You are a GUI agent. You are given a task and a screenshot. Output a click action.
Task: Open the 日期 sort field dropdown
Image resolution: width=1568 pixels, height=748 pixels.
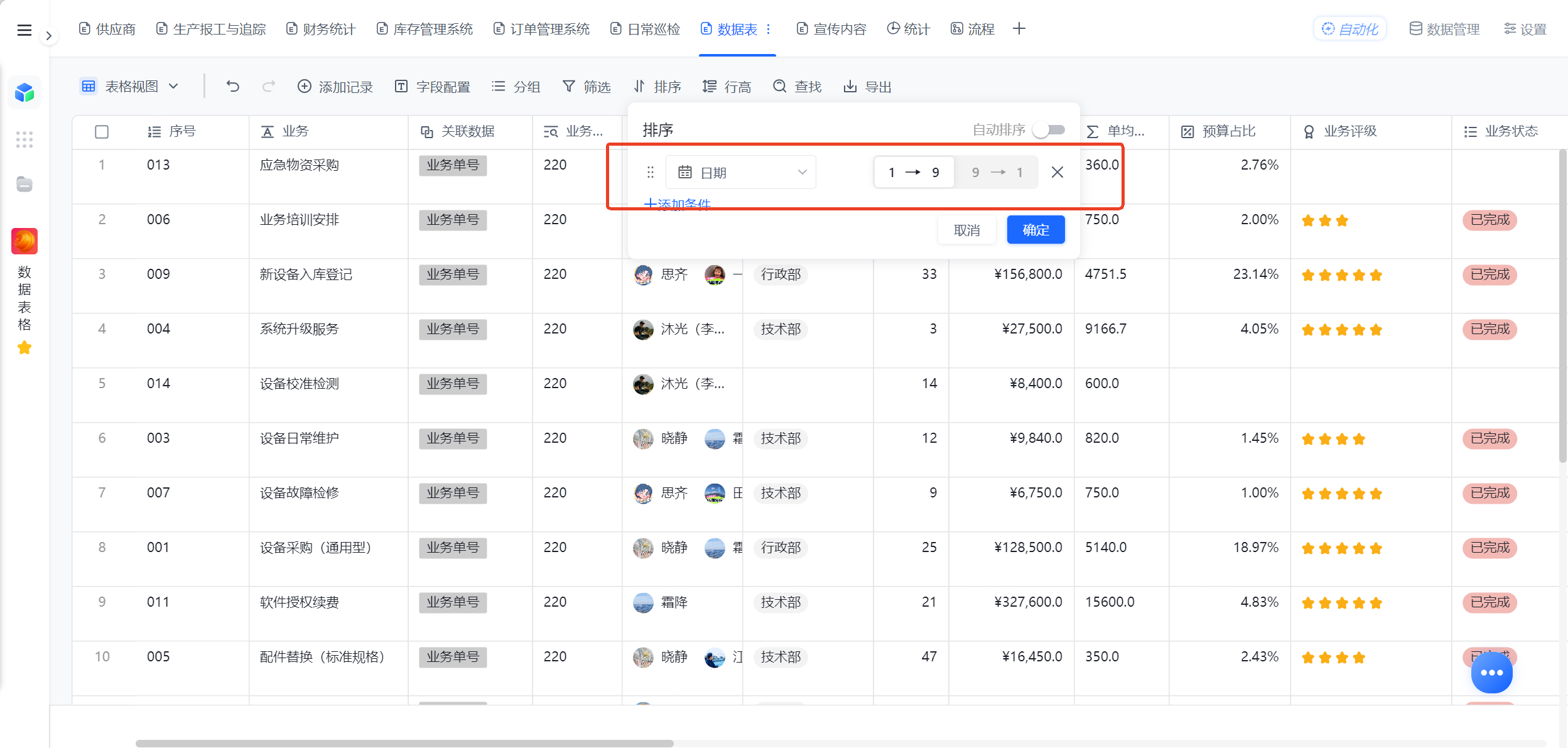(741, 172)
